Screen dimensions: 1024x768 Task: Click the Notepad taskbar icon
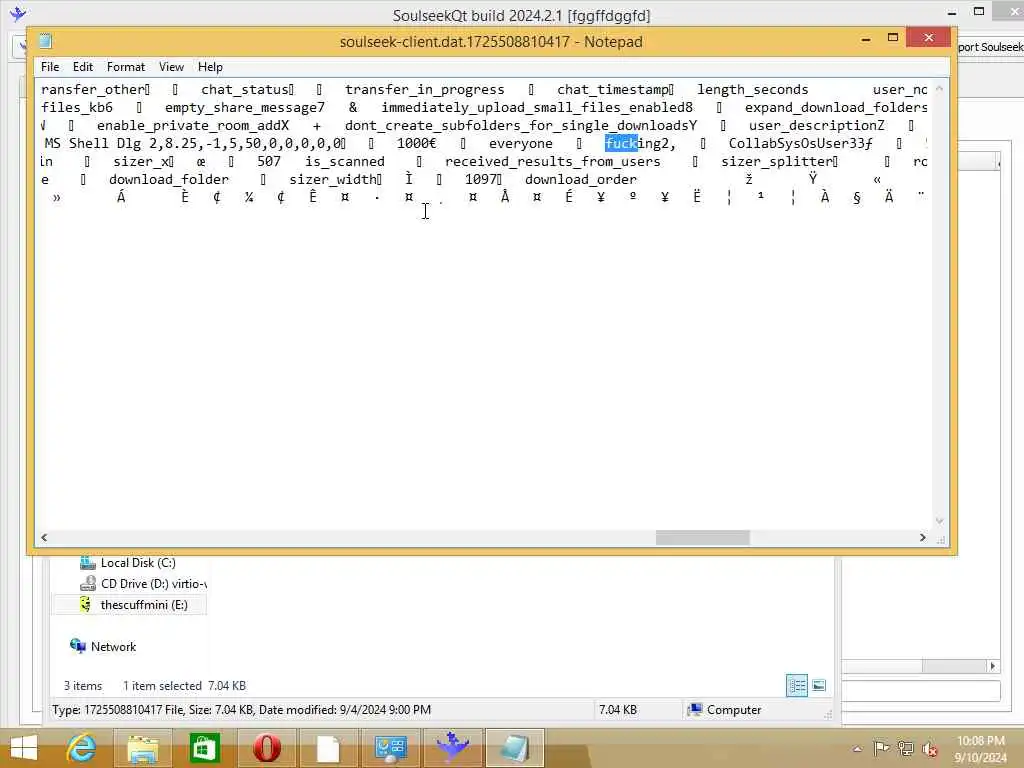click(x=515, y=748)
